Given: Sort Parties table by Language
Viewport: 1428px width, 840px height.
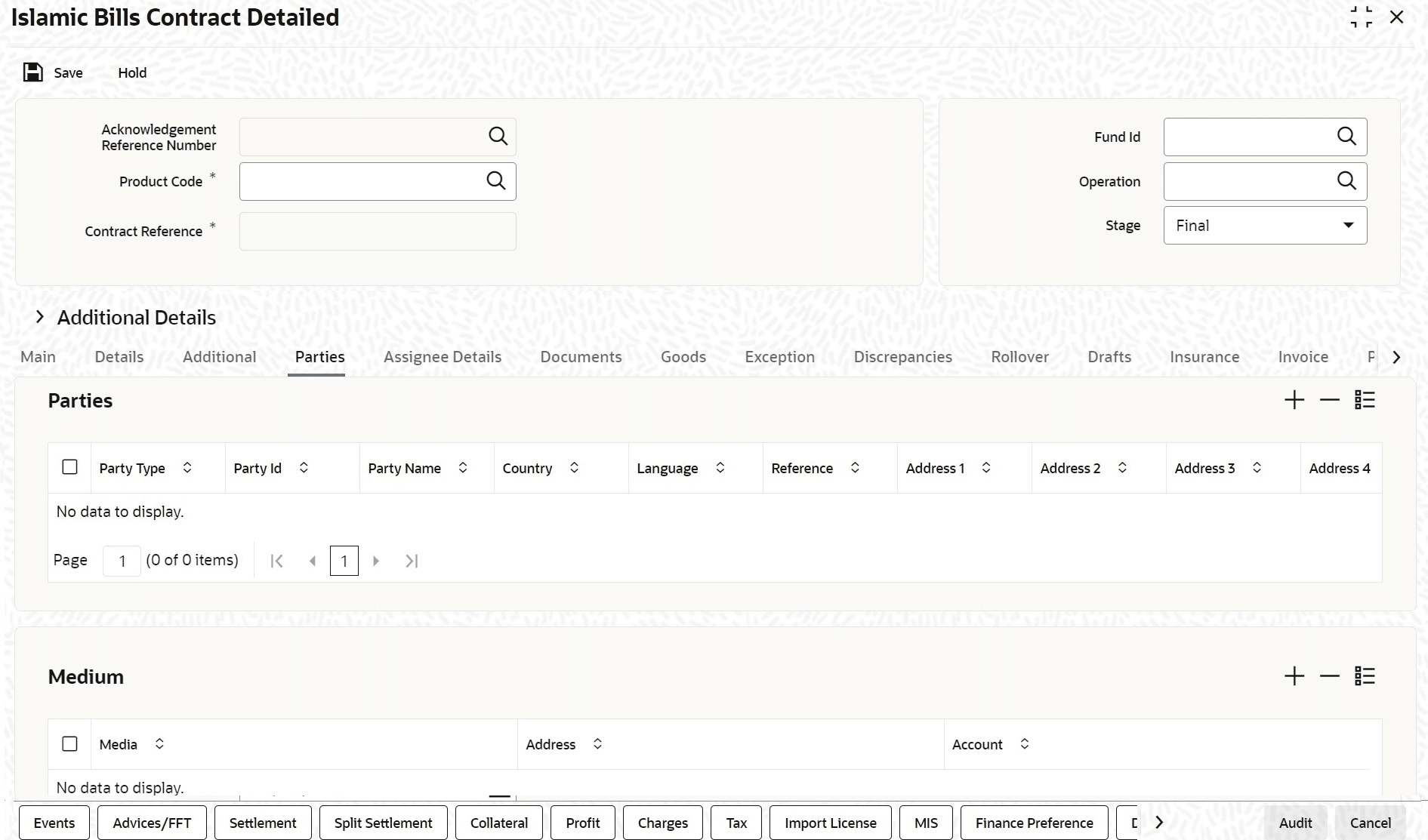Looking at the screenshot, I should [x=720, y=468].
